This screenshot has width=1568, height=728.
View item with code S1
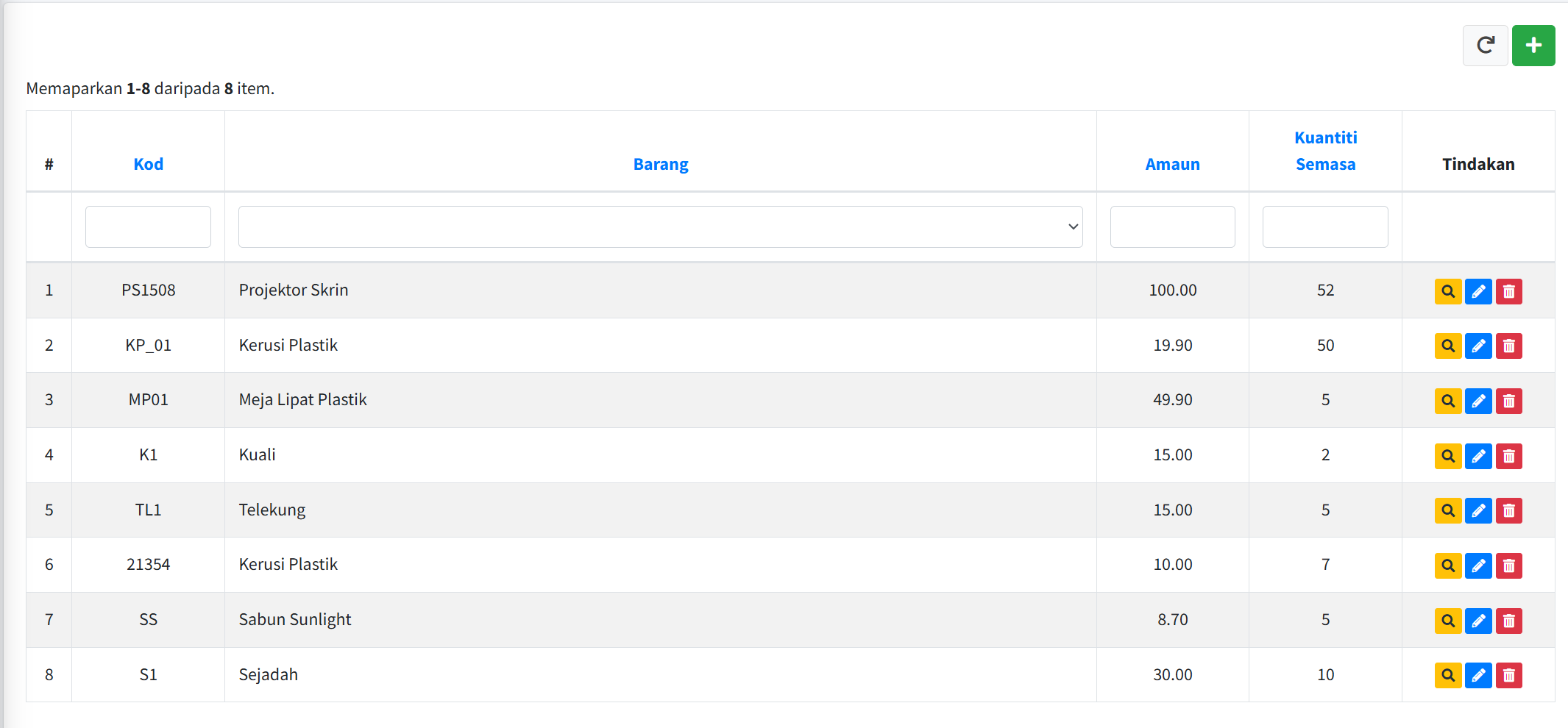(1447, 675)
